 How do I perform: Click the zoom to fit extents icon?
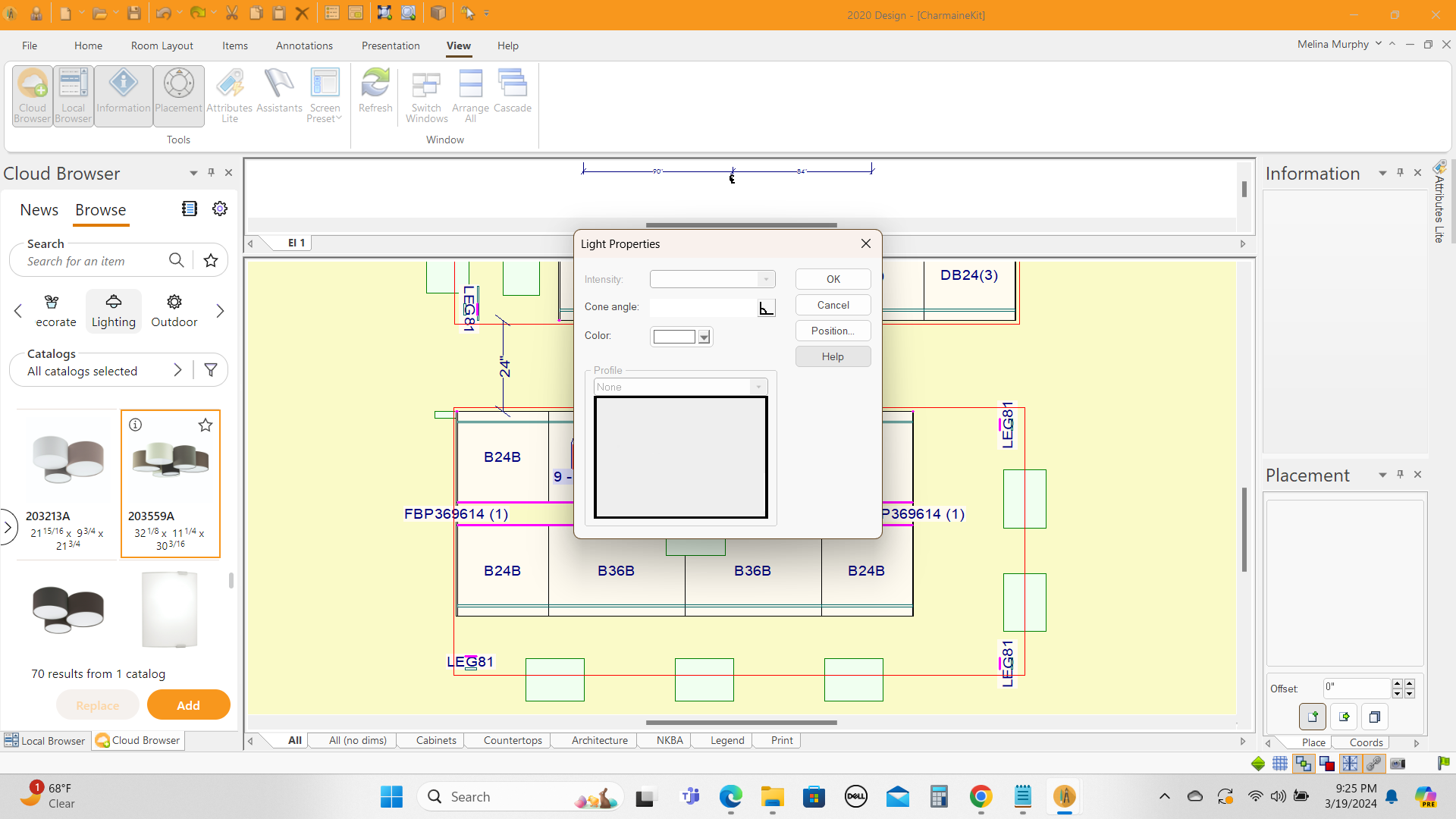384,14
